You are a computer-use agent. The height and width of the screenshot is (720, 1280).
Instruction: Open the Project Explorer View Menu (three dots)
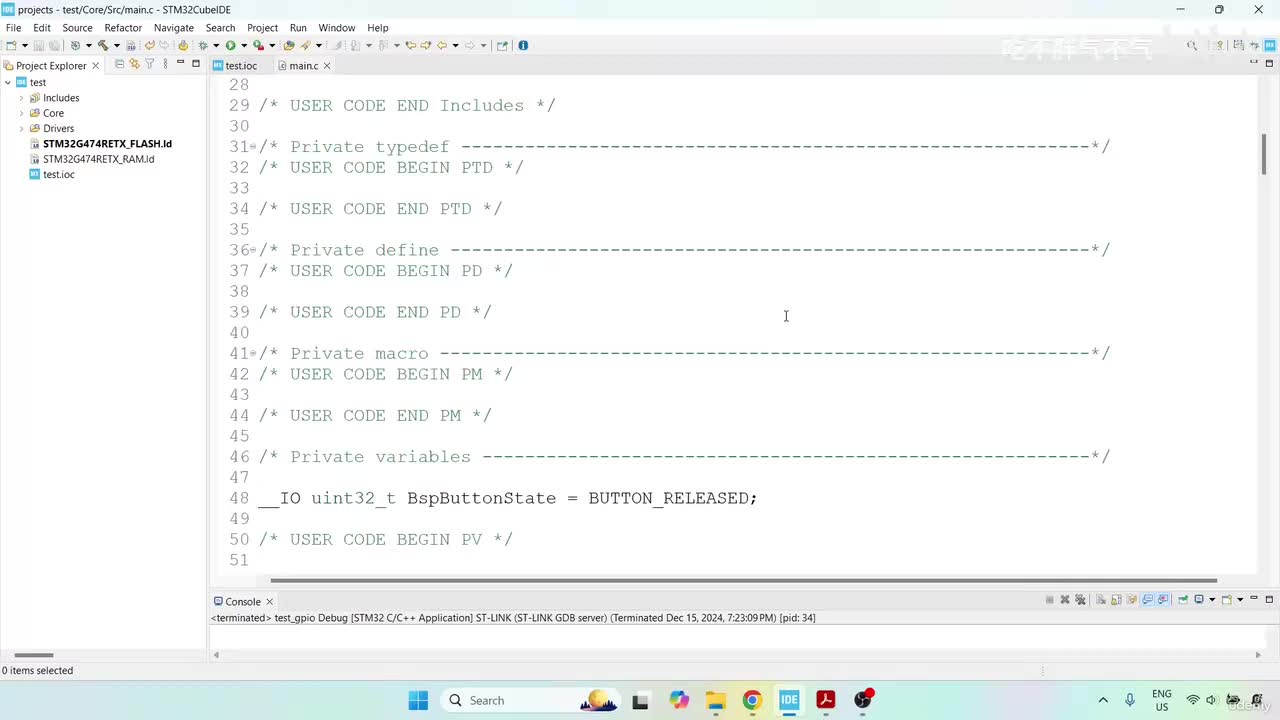[x=165, y=64]
